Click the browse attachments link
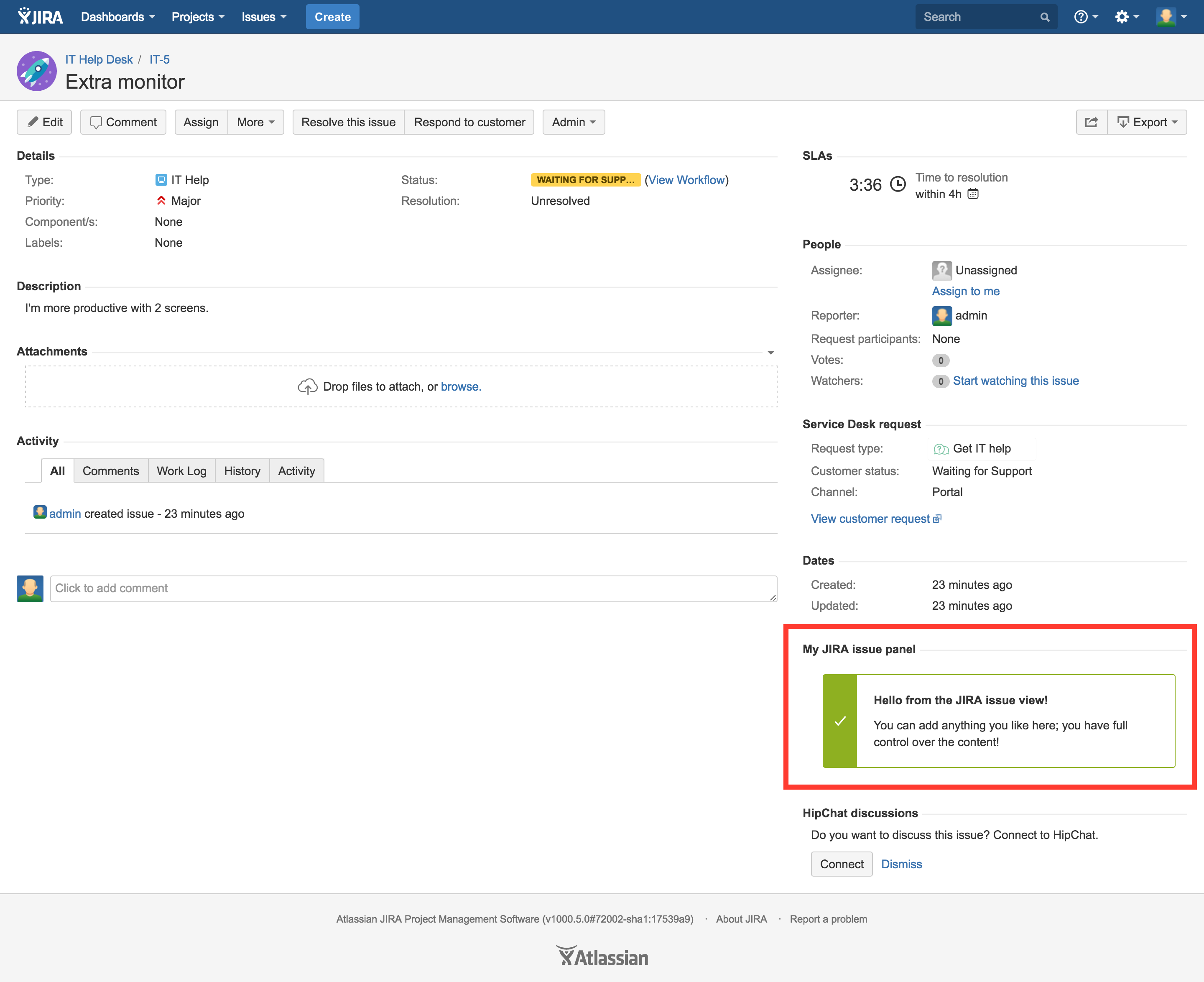 coord(461,386)
